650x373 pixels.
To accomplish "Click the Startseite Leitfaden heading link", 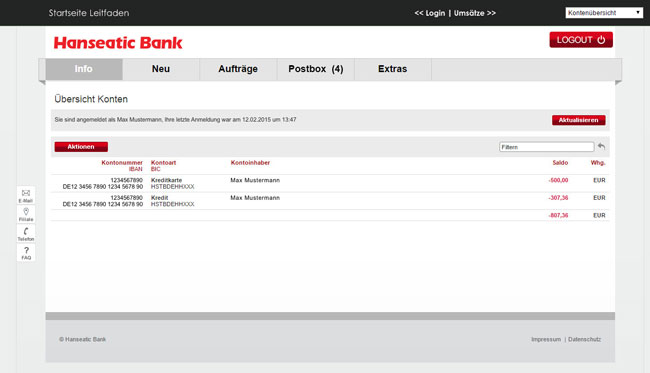I will (89, 13).
